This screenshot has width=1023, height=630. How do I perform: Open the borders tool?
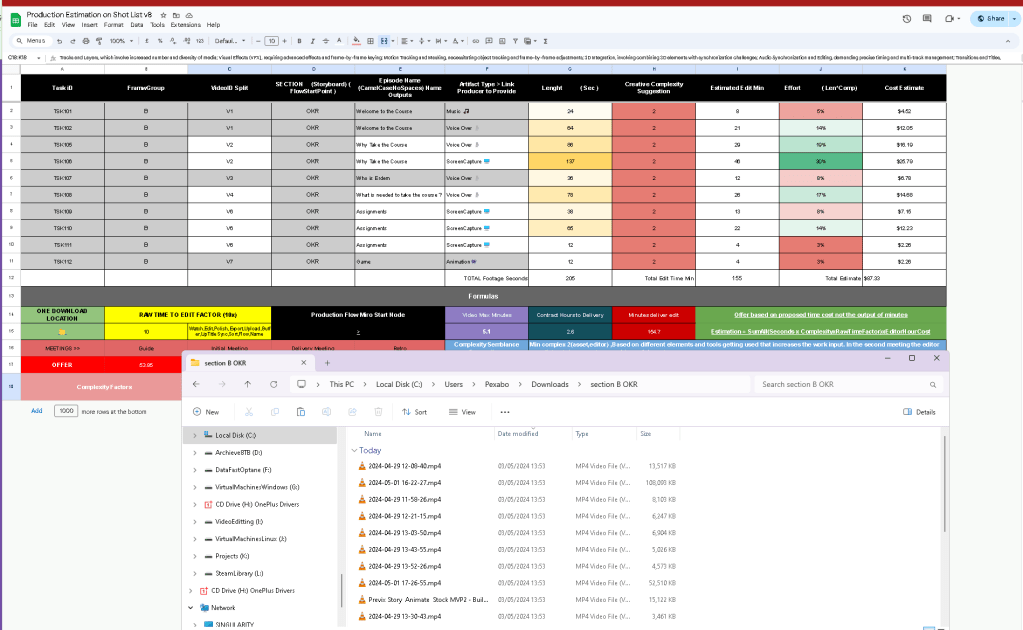point(370,41)
